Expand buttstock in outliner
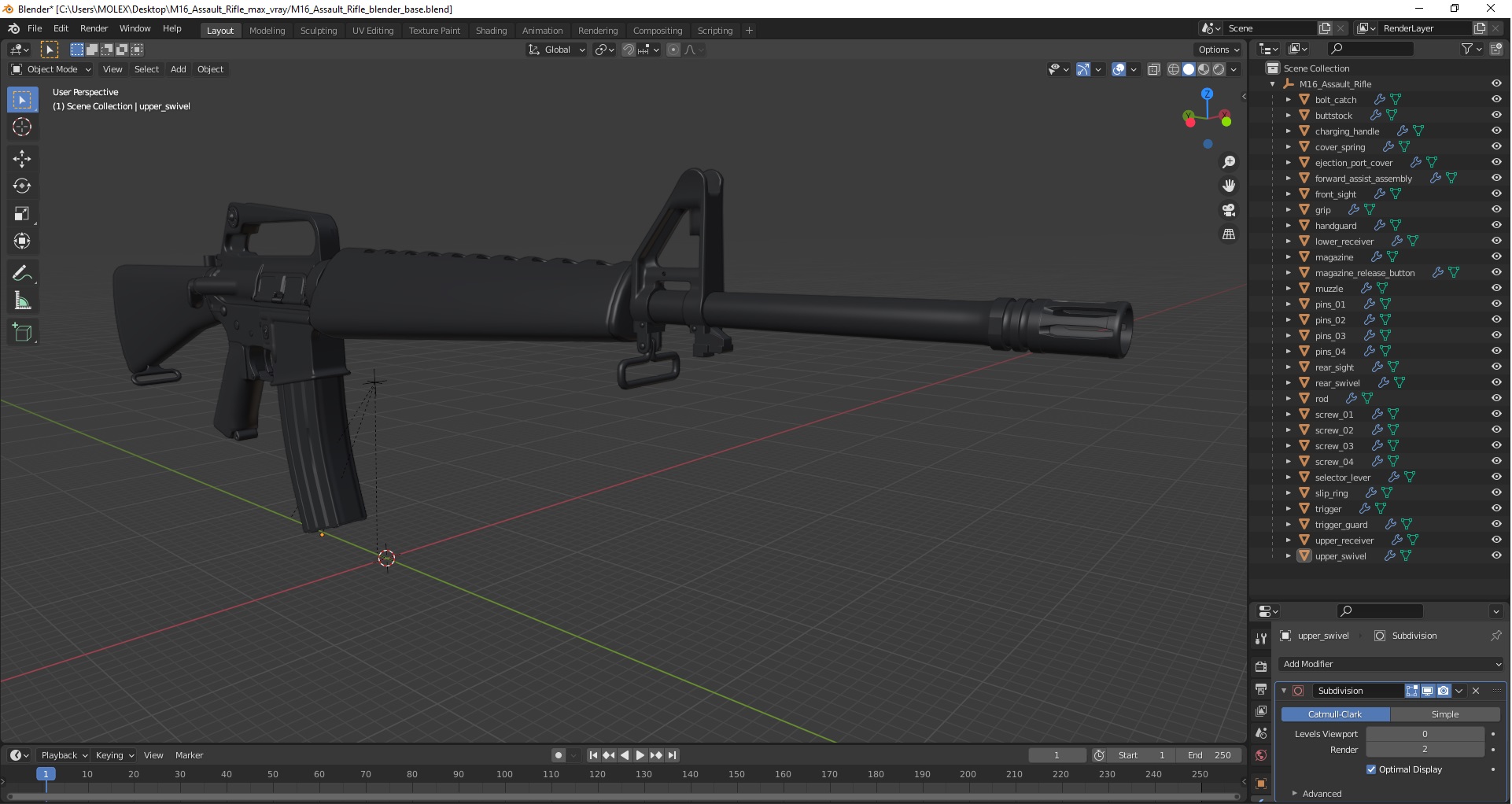Image resolution: width=1512 pixels, height=804 pixels. tap(1288, 116)
